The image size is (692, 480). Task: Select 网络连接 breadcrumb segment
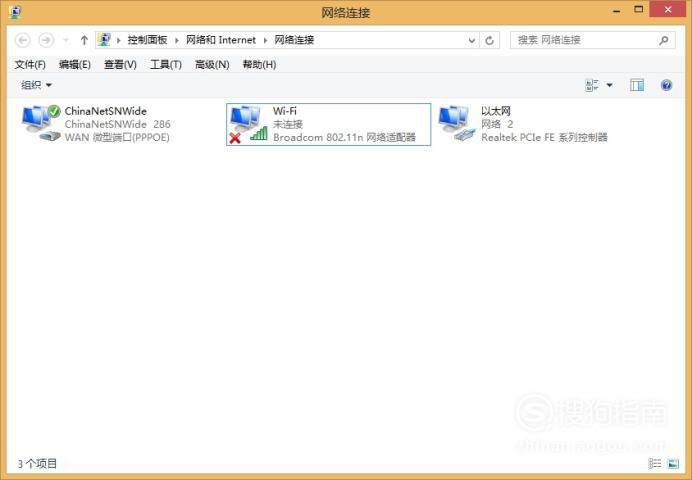click(294, 40)
